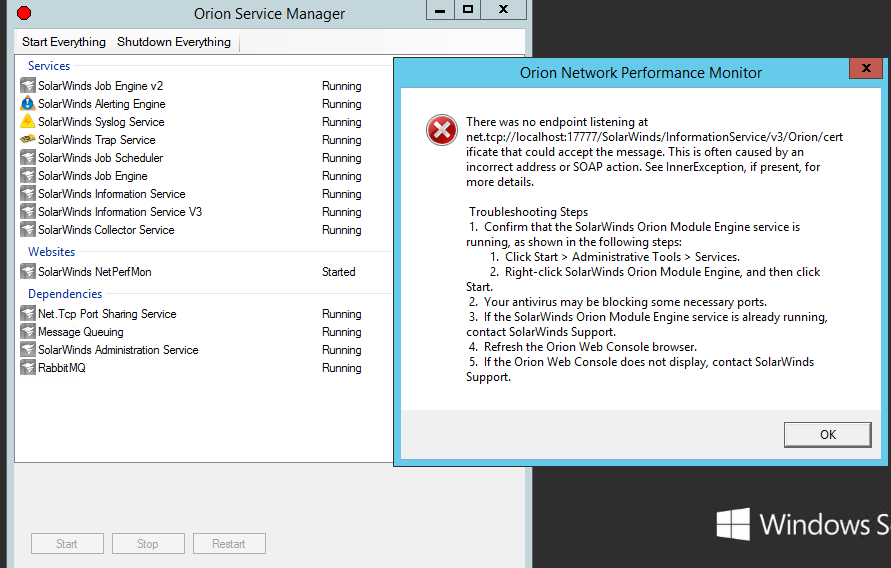Click the Troubleshooting Steps heading in the dialog
Viewport: 891px width, 568px height.
[x=528, y=212]
